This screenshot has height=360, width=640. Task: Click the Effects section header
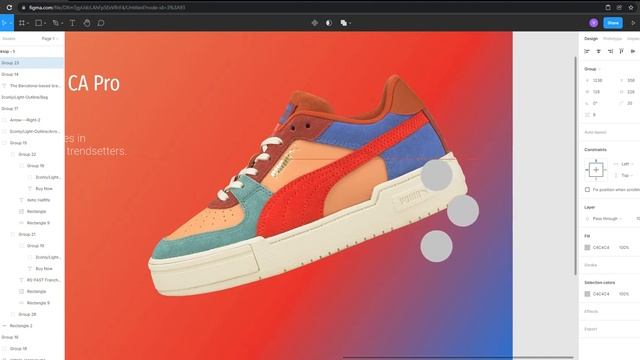coord(591,311)
